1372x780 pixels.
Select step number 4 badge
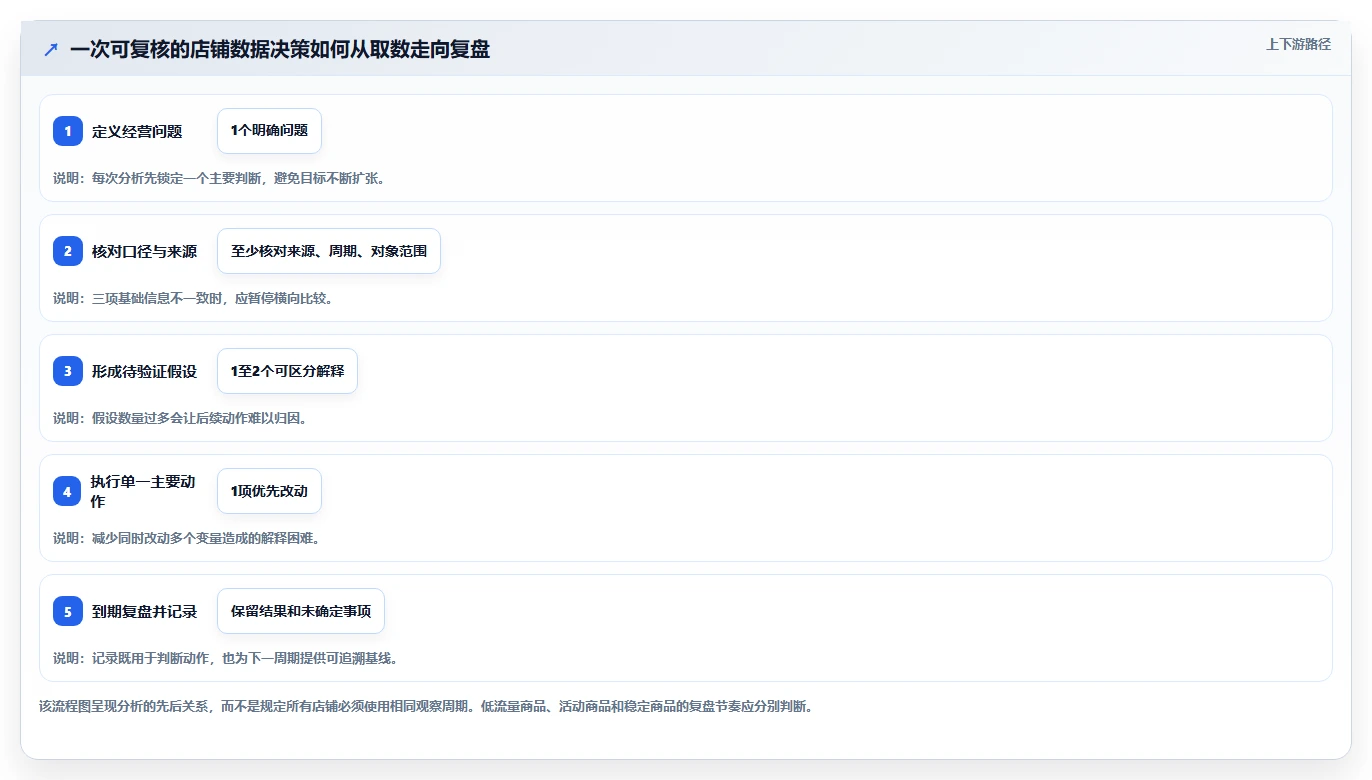pos(67,491)
